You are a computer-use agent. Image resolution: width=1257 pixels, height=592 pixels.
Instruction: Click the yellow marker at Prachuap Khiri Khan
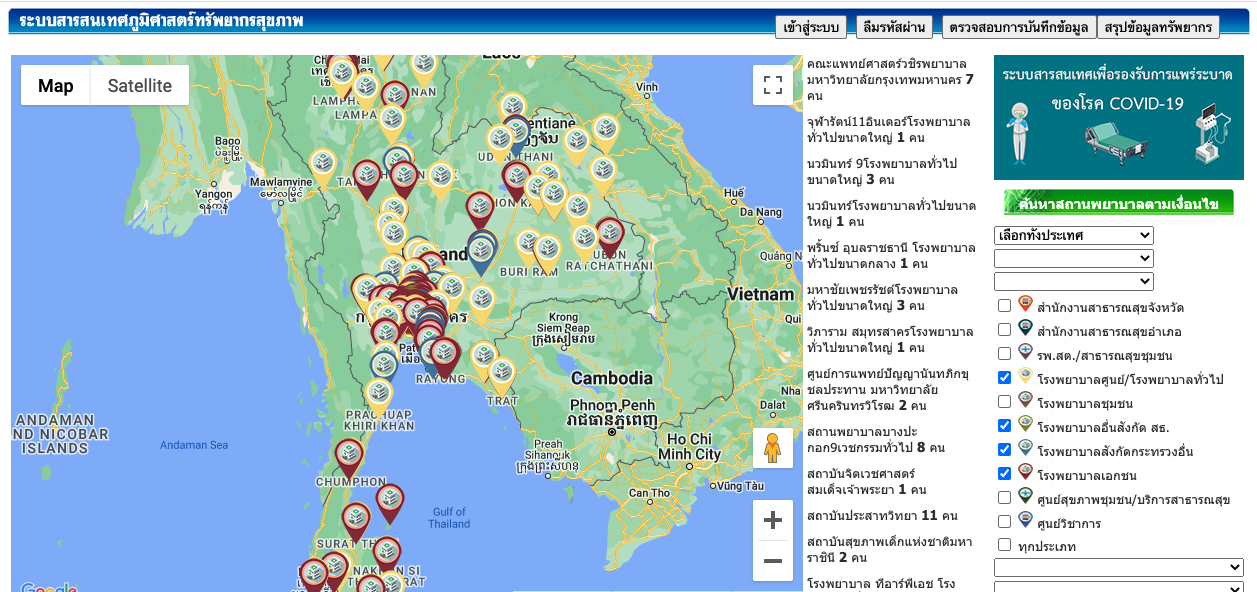point(378,394)
